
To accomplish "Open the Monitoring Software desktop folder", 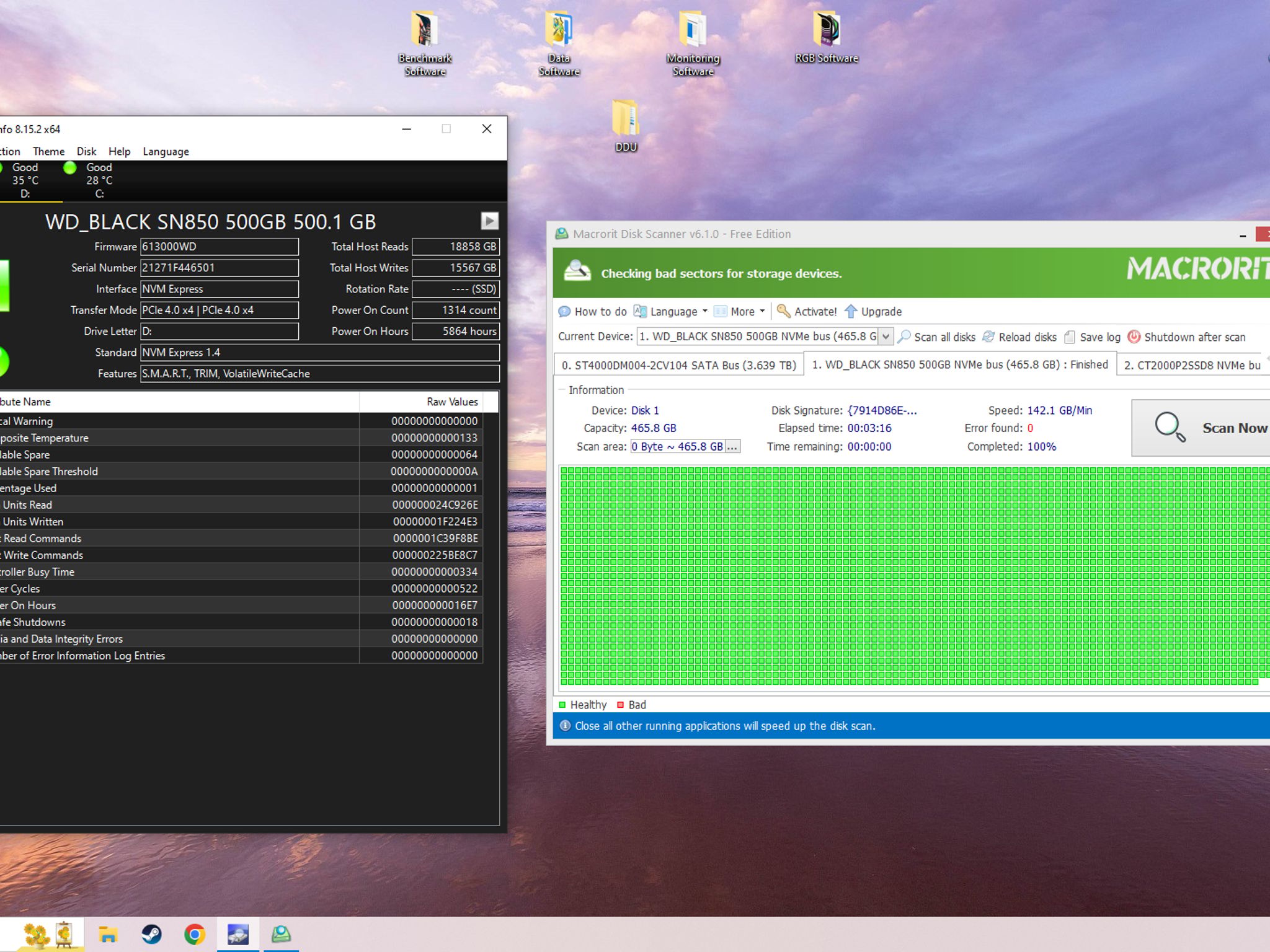I will [693, 43].
